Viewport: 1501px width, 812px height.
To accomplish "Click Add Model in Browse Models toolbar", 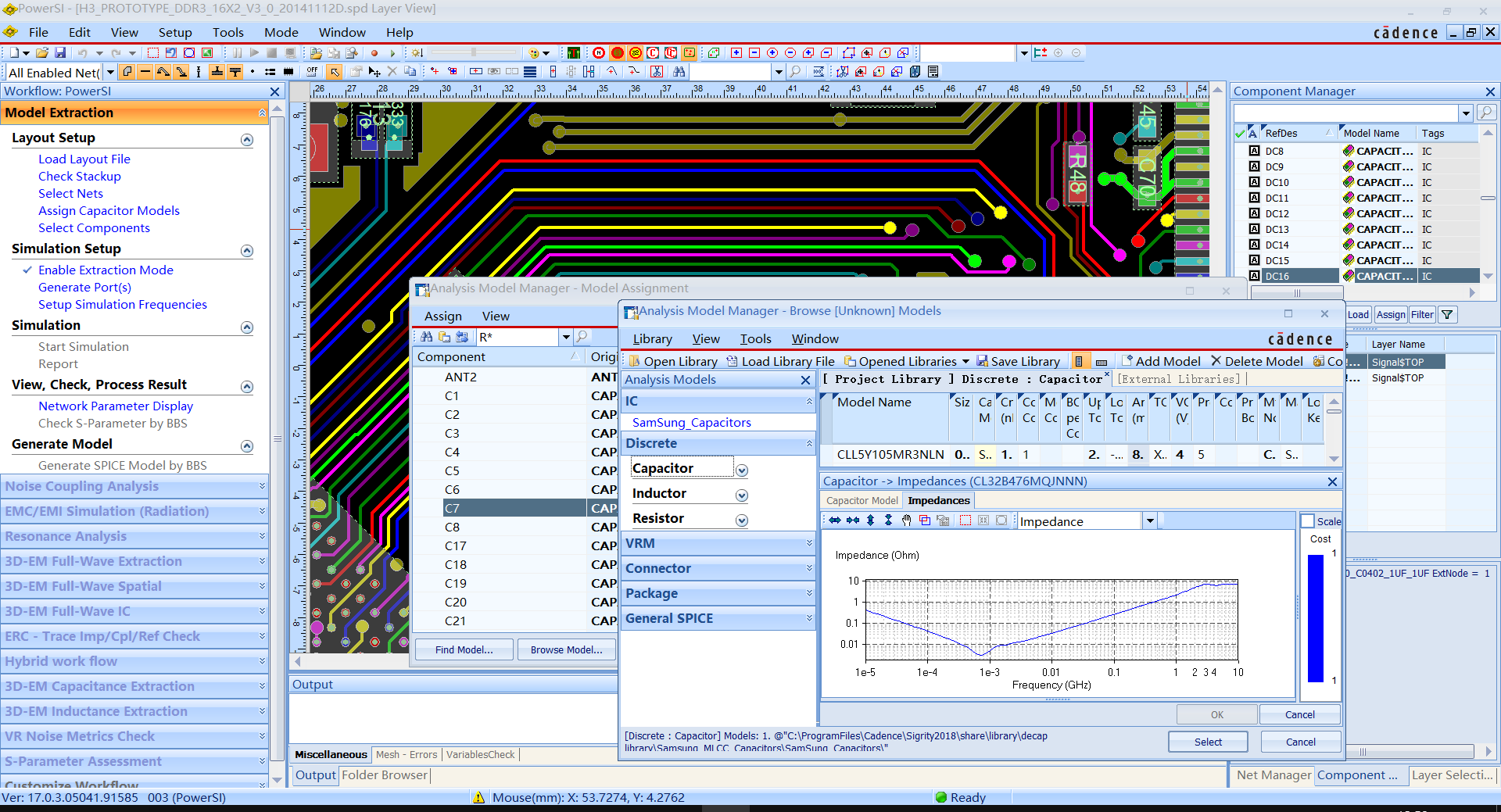I will (1162, 361).
